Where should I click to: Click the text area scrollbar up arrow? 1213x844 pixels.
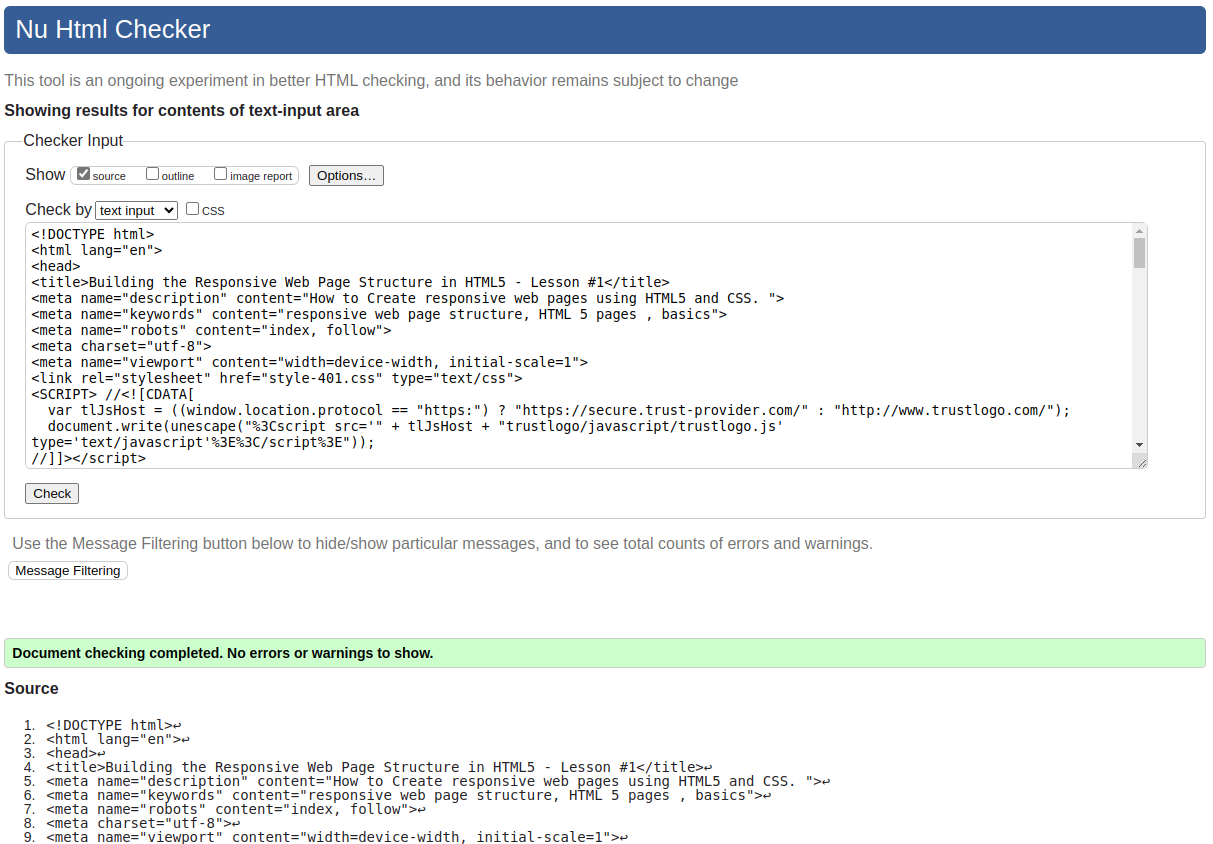[1139, 231]
